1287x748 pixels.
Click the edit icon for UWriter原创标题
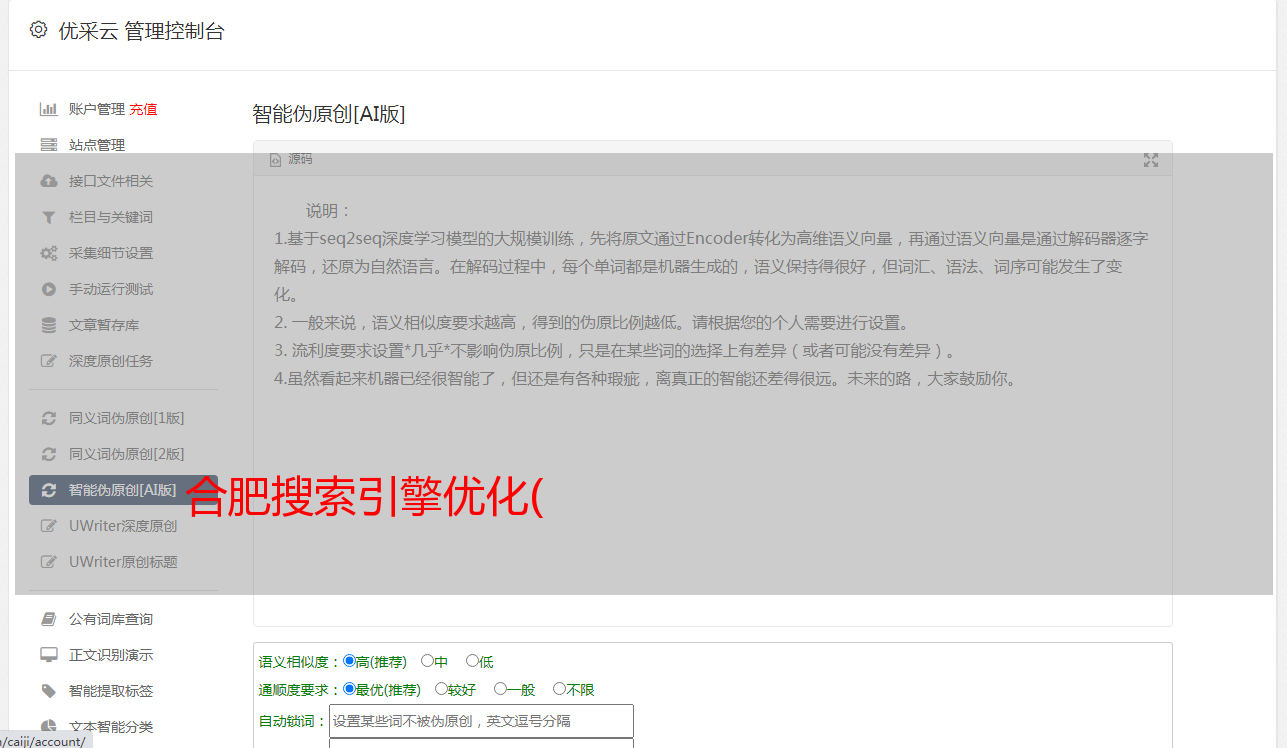click(48, 562)
